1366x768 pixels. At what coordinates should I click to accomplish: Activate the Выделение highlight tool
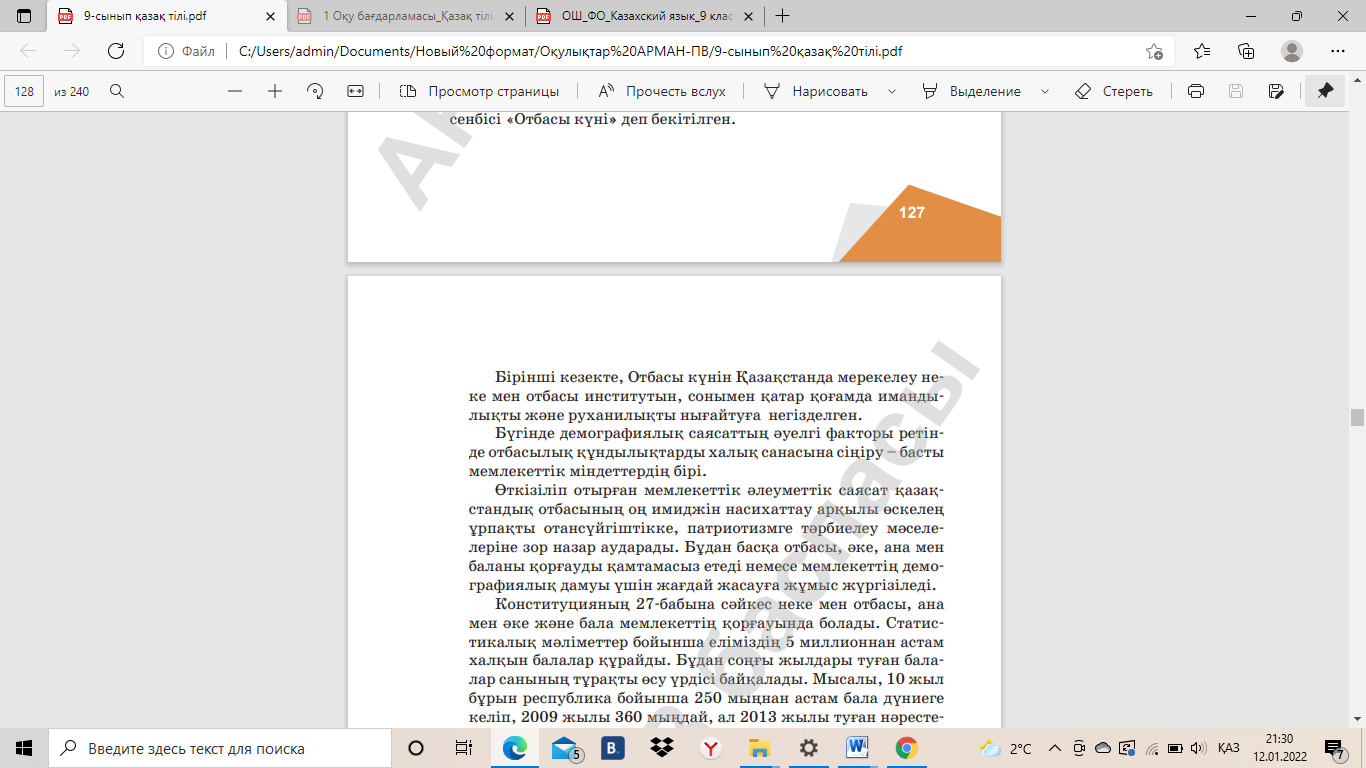(x=972, y=91)
